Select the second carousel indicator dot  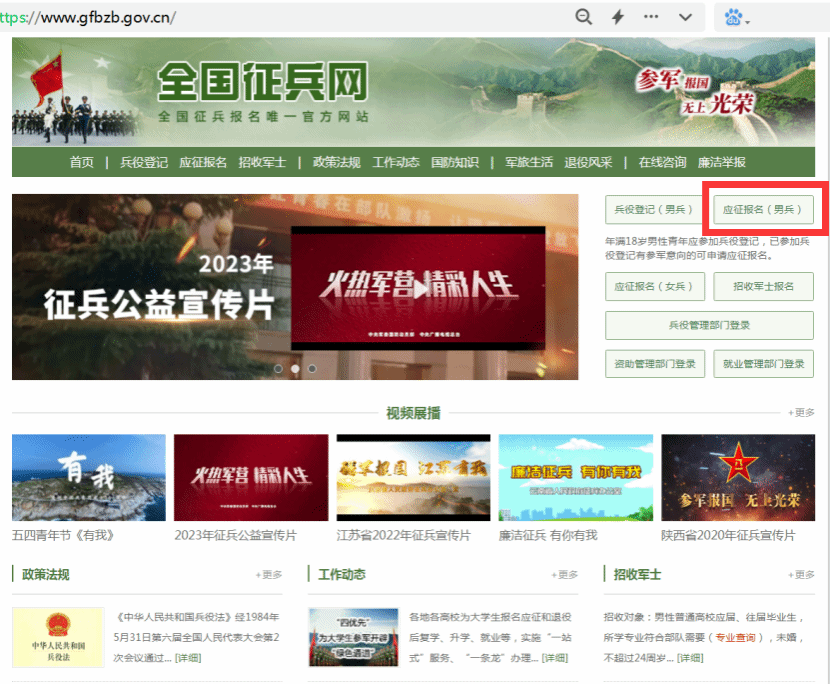pyautogui.click(x=295, y=368)
